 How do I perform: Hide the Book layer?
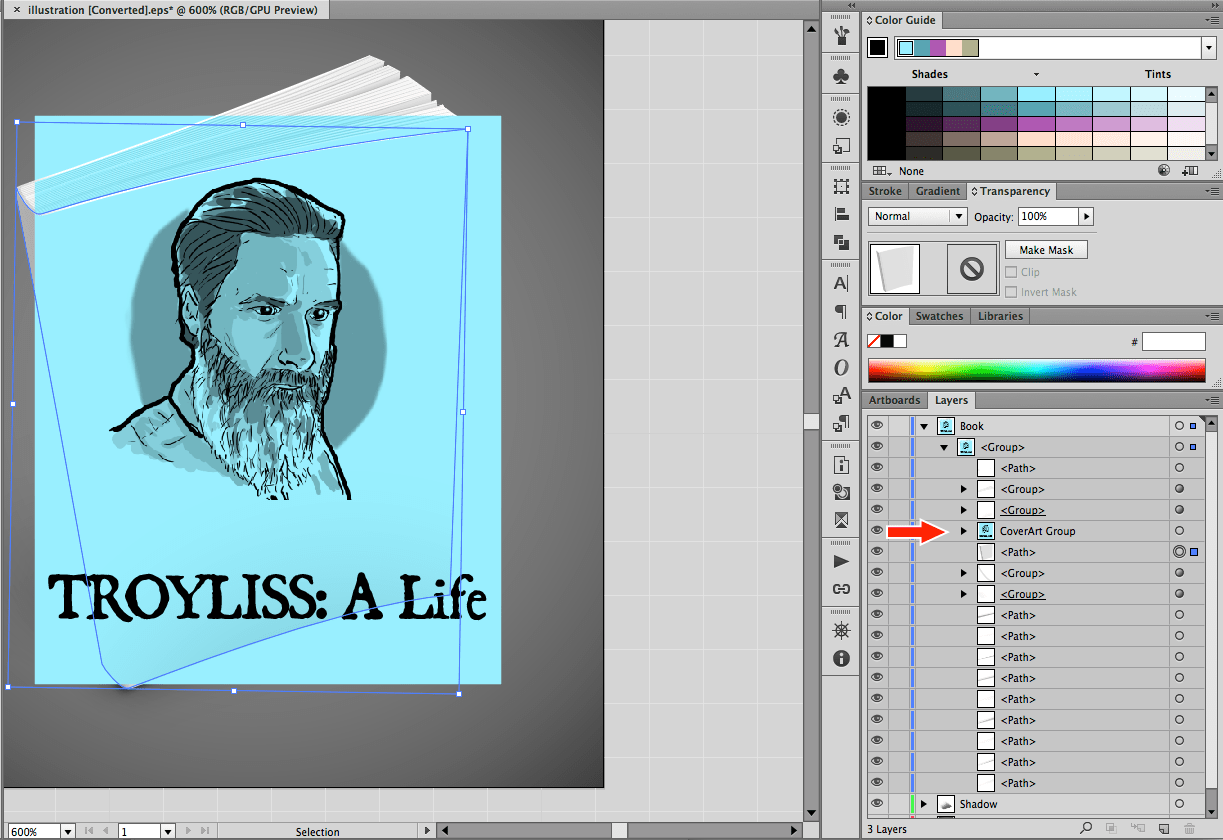click(877, 425)
